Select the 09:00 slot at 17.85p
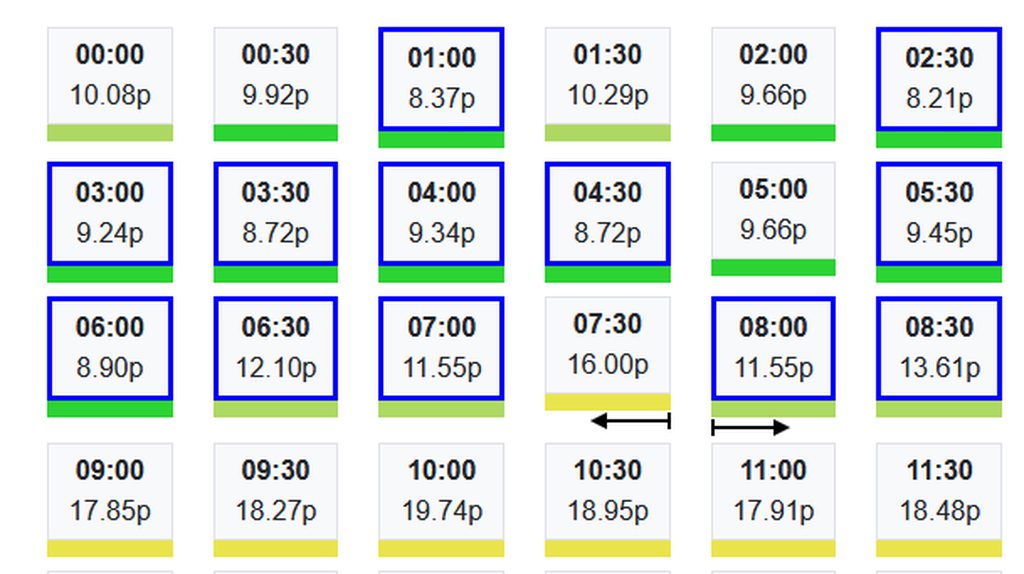Viewport: 1024px width, 574px height. (110, 492)
